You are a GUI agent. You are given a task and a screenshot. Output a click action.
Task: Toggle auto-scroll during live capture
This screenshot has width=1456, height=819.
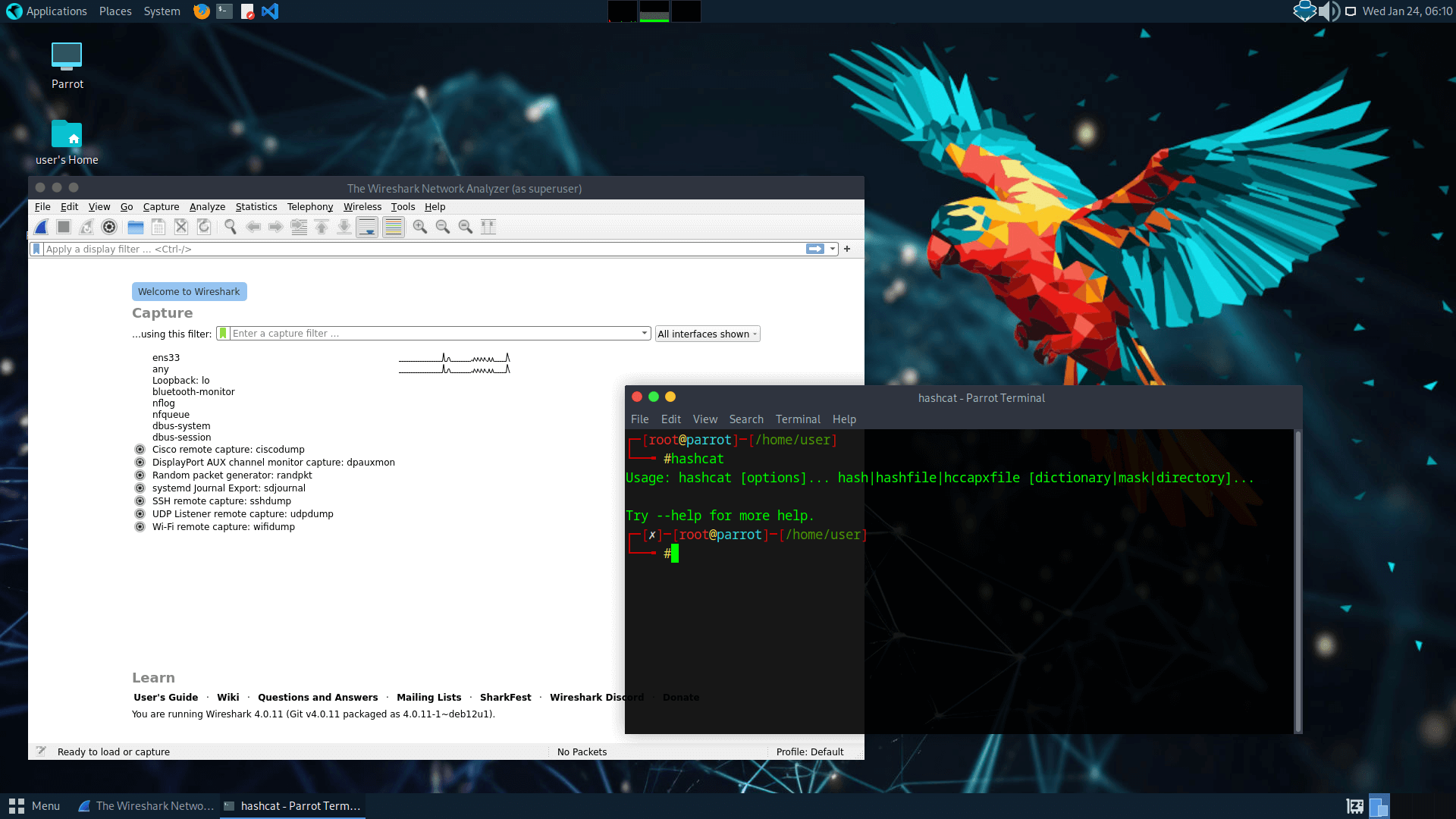[x=367, y=227]
